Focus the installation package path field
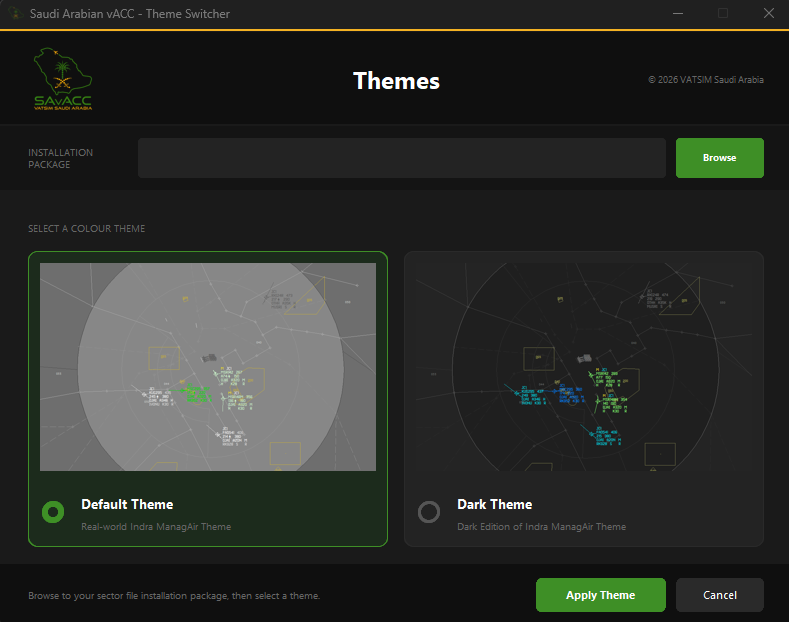Viewport: 789px width, 622px height. coord(402,158)
